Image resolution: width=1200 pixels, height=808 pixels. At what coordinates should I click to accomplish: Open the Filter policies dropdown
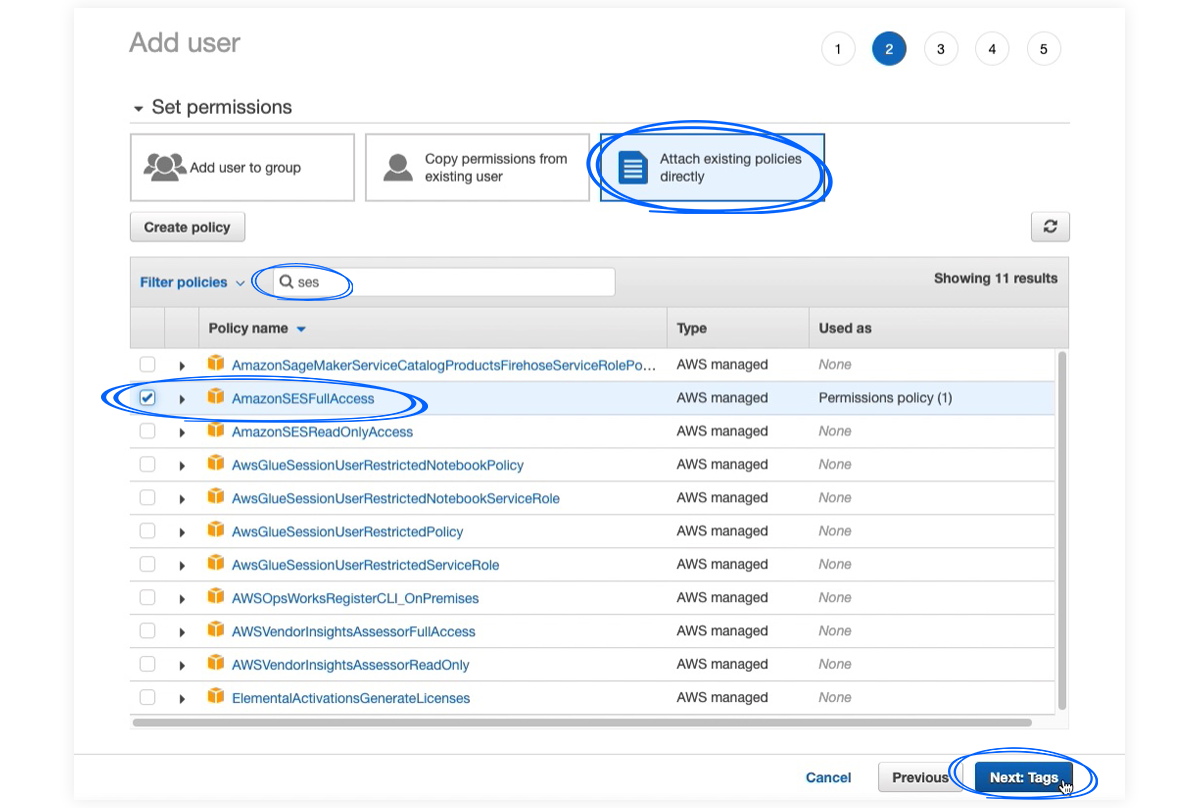click(x=192, y=282)
